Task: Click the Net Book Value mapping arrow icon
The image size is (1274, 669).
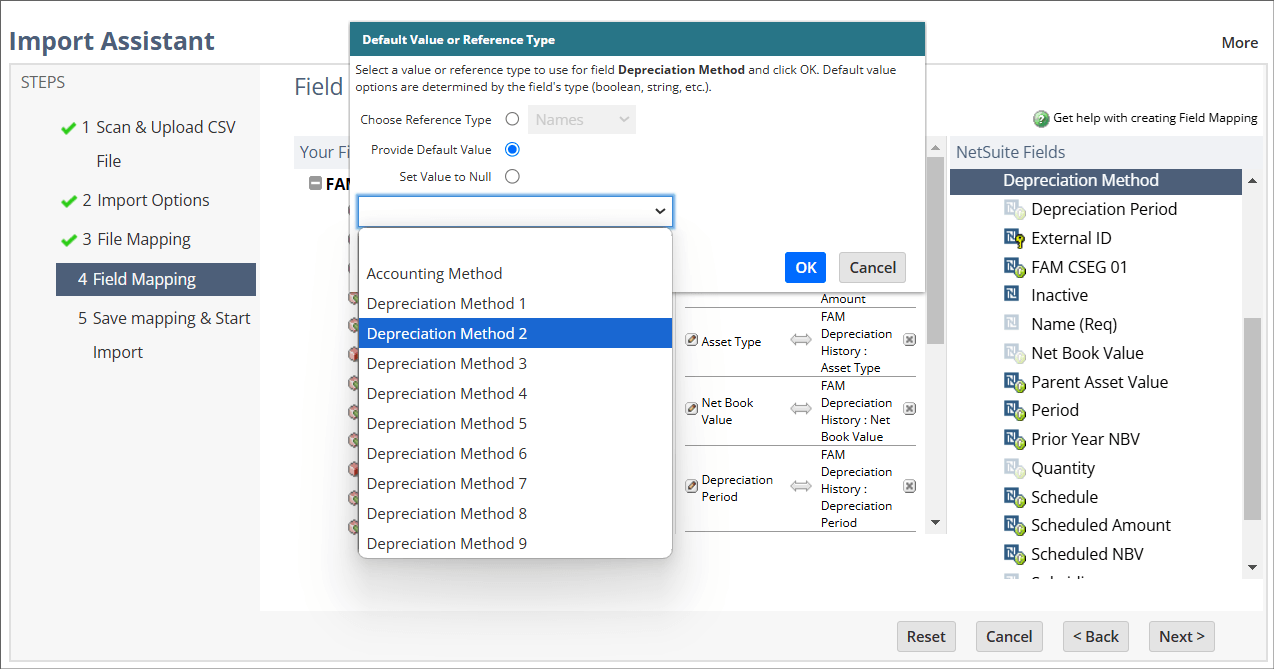Action: coord(801,408)
